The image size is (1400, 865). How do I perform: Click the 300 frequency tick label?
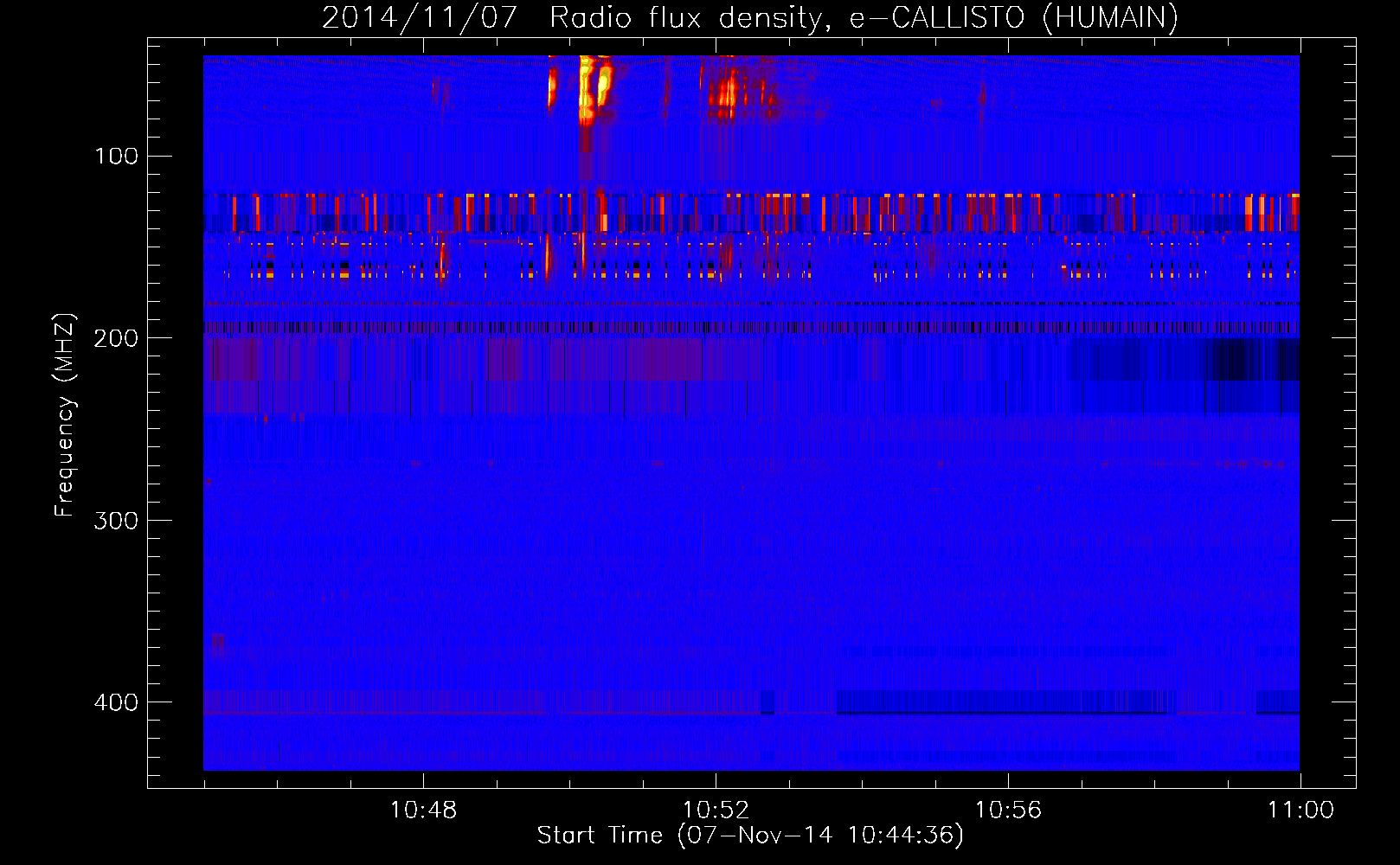click(117, 521)
